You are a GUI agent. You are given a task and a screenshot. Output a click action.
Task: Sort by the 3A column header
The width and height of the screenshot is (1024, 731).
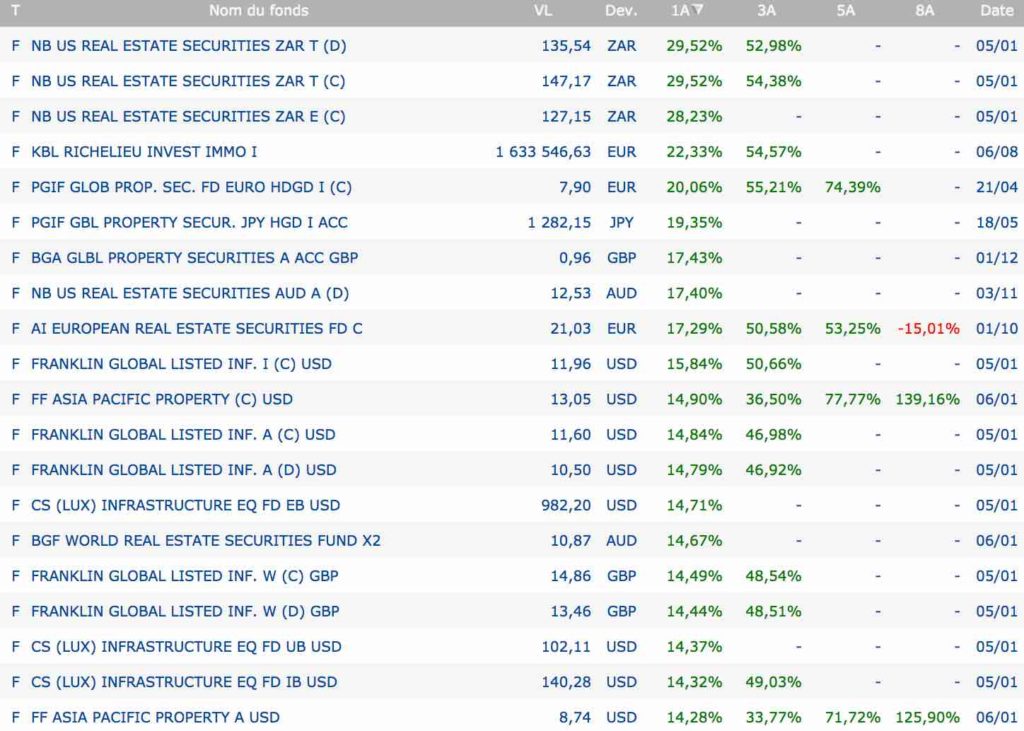(766, 10)
